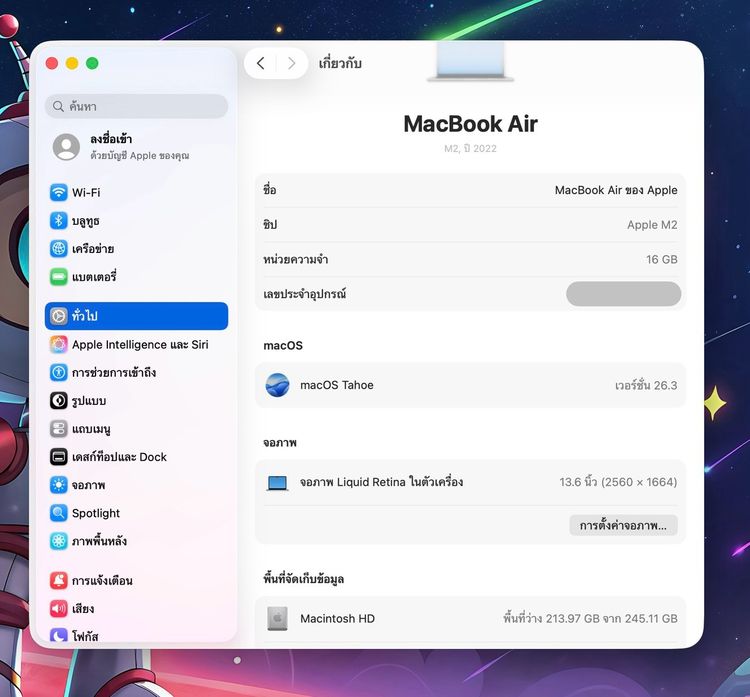Image resolution: width=750 pixels, height=697 pixels.
Task: Open Focus (โฟกัส) moon icon
Action: (x=59, y=635)
